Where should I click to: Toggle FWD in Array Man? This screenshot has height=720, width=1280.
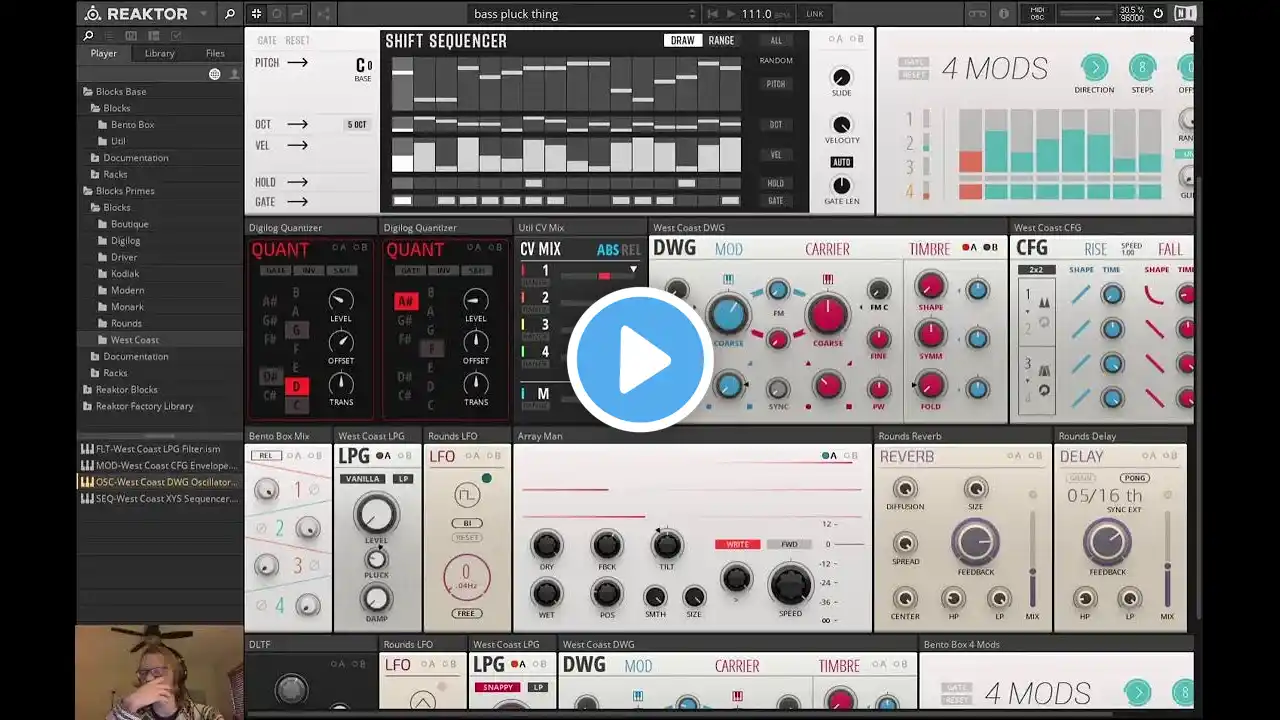click(x=789, y=545)
